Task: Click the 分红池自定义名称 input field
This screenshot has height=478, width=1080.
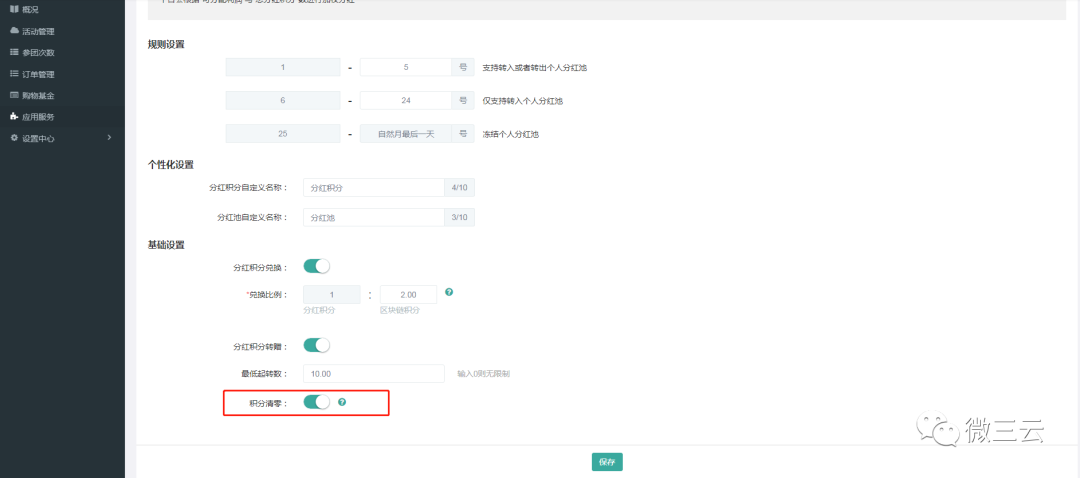Action: [374, 217]
